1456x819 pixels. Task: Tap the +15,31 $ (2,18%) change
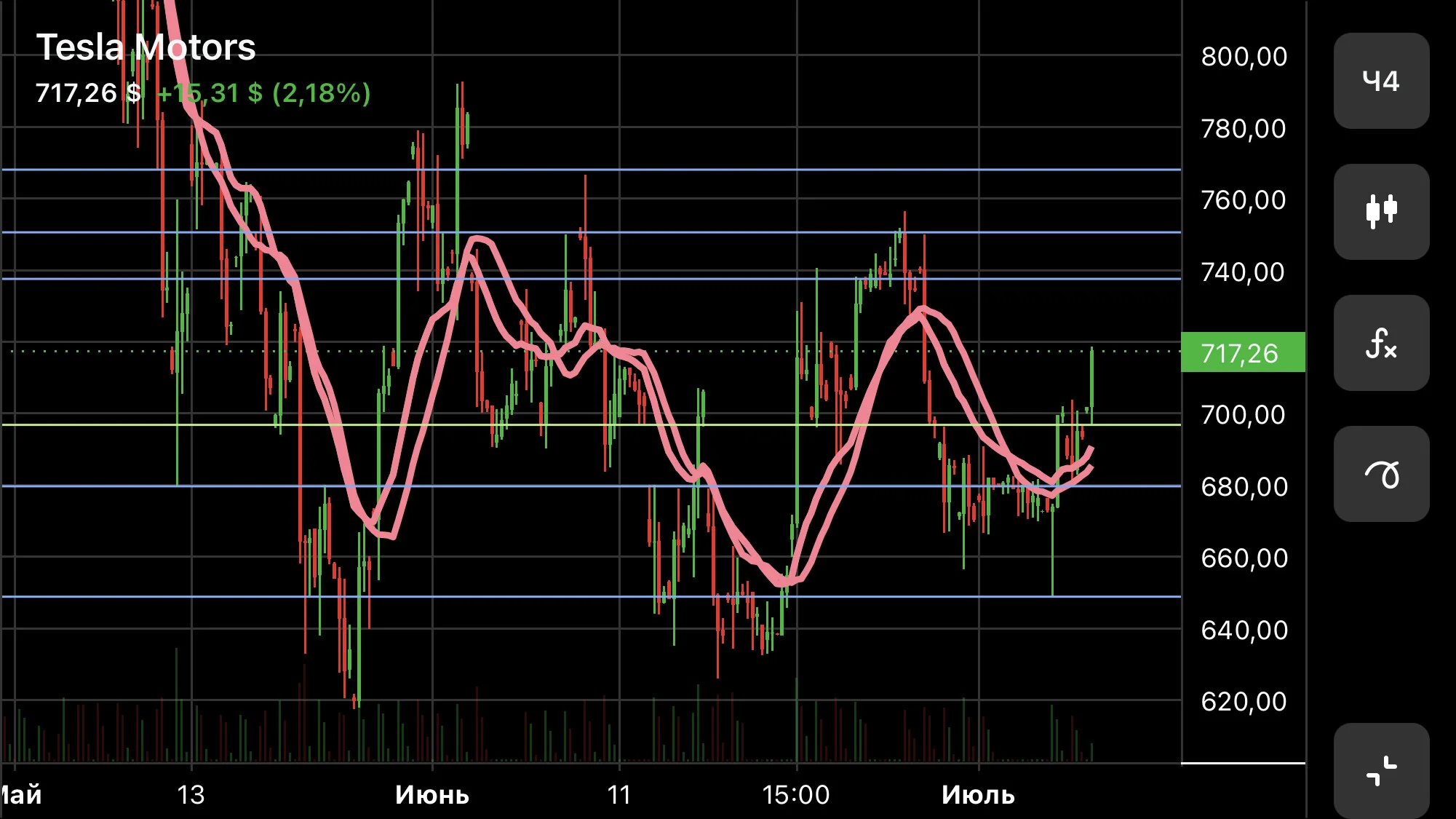(x=263, y=93)
